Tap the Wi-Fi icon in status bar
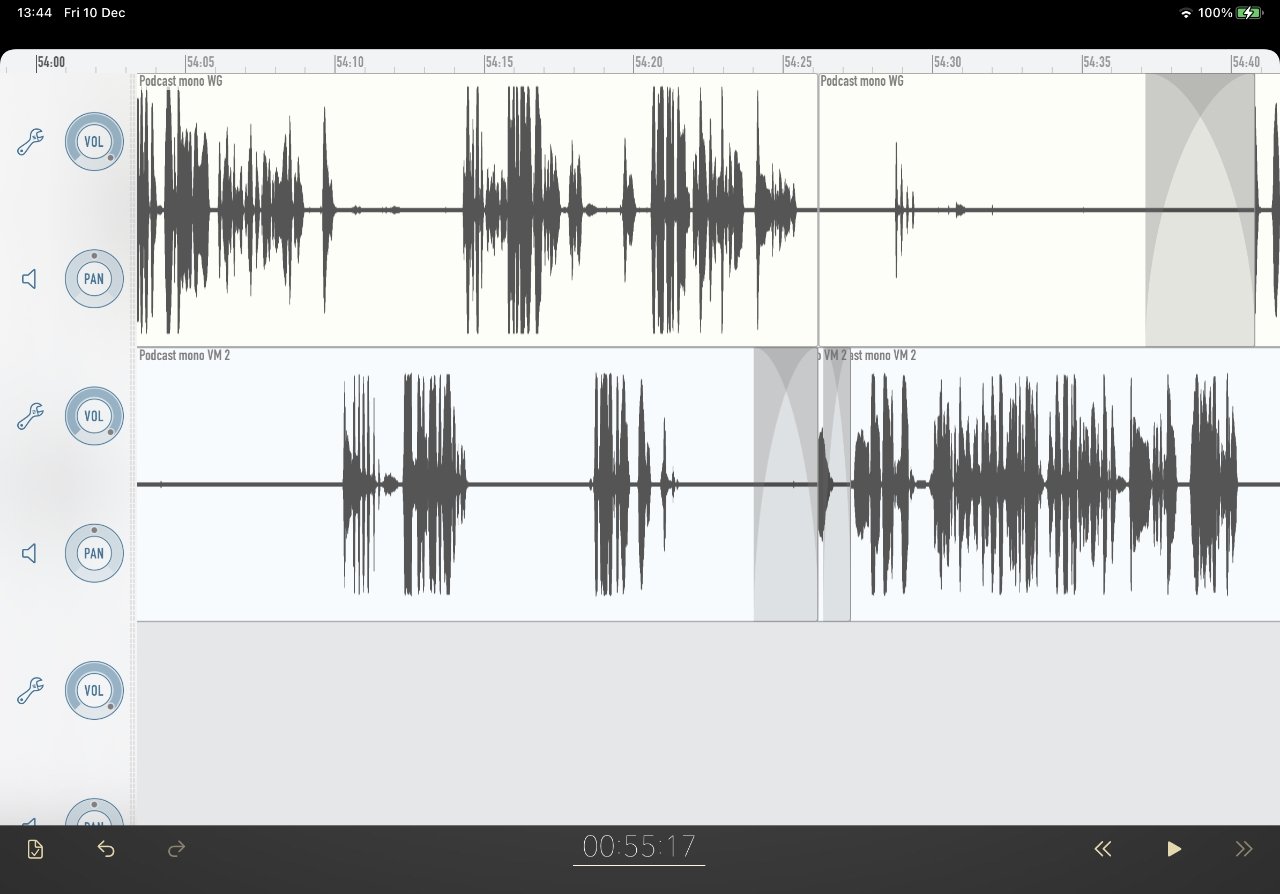The height and width of the screenshot is (894, 1280). (1186, 13)
